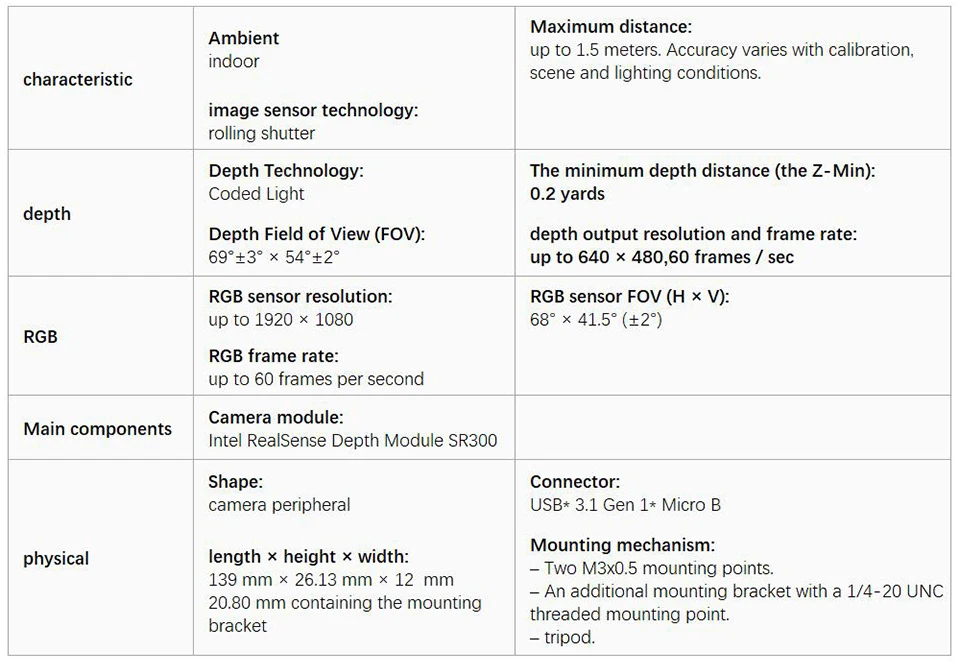Click 'Intel RealSense Depth Module SR300' text
Viewport: 960px width, 670px height.
point(353,440)
